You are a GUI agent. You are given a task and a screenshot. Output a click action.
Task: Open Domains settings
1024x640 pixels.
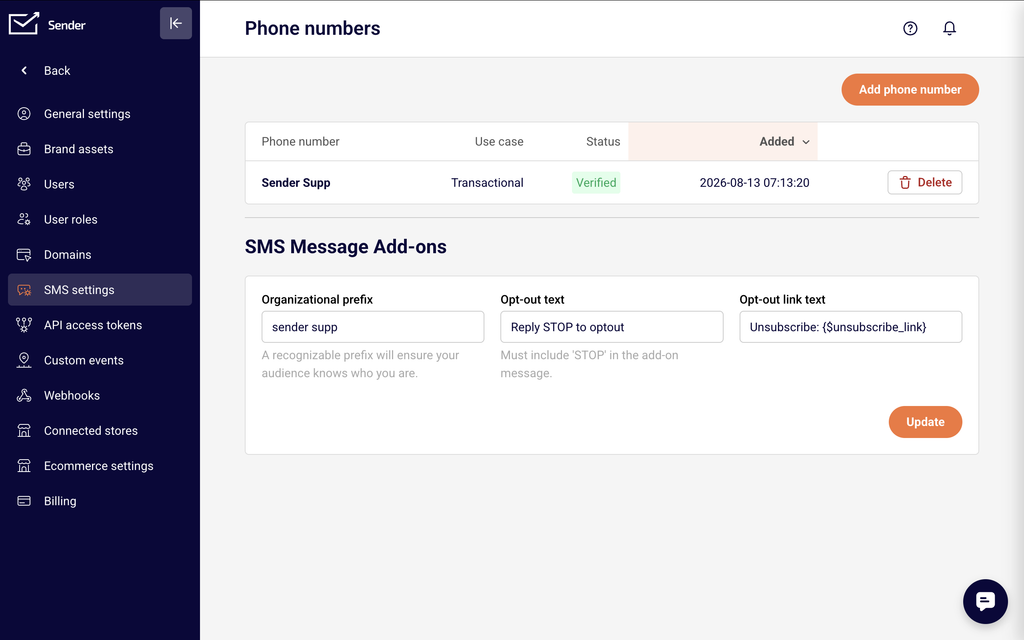100,255
